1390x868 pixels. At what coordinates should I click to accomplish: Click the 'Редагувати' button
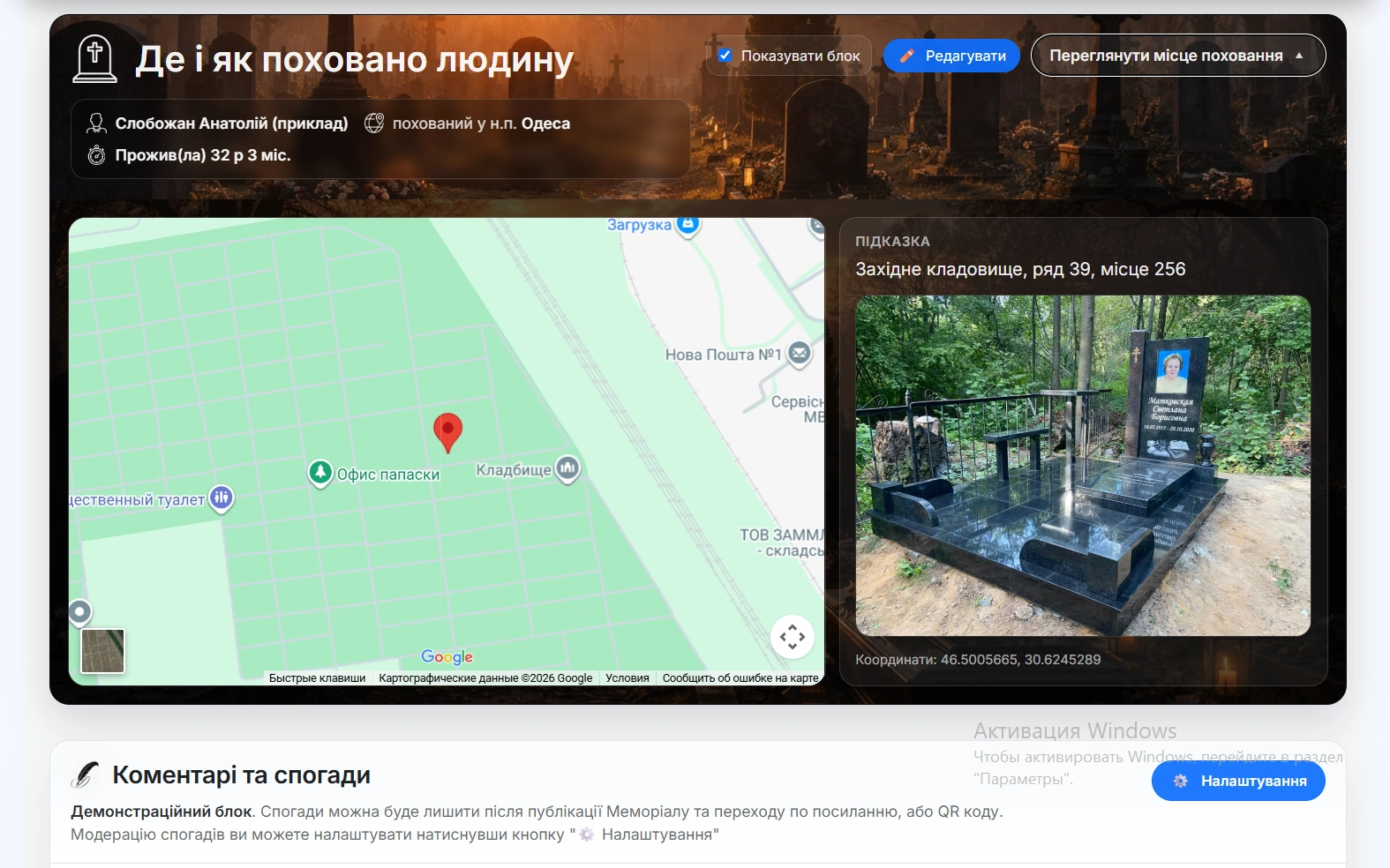click(x=951, y=56)
